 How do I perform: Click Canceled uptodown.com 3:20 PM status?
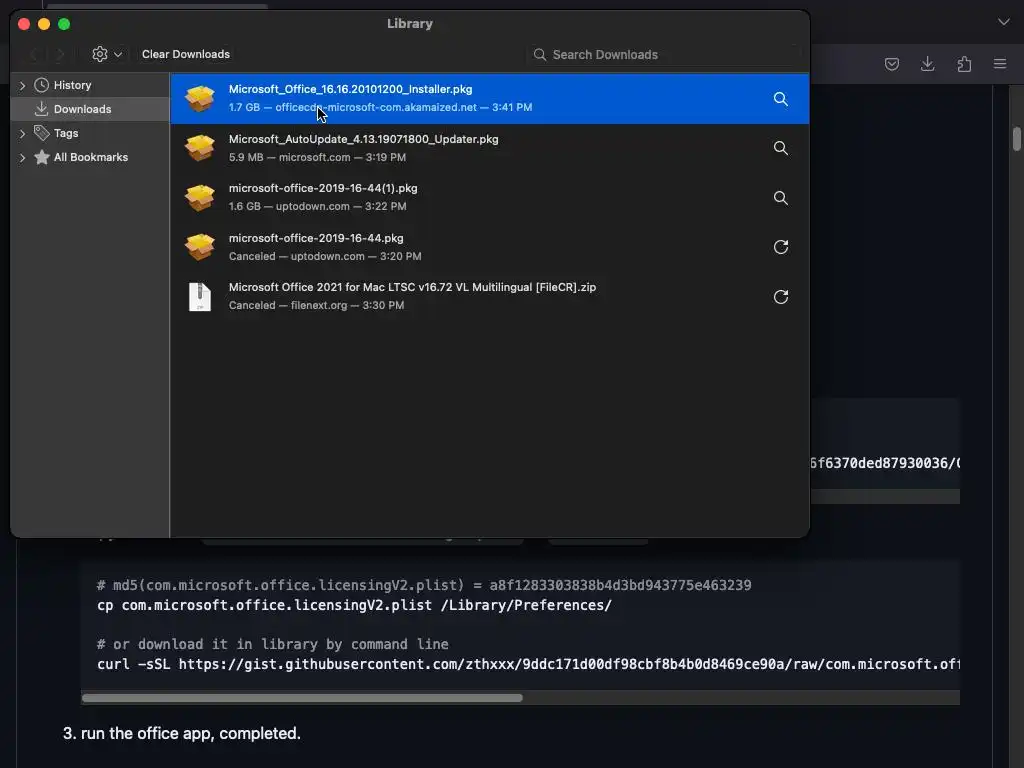click(x=325, y=257)
